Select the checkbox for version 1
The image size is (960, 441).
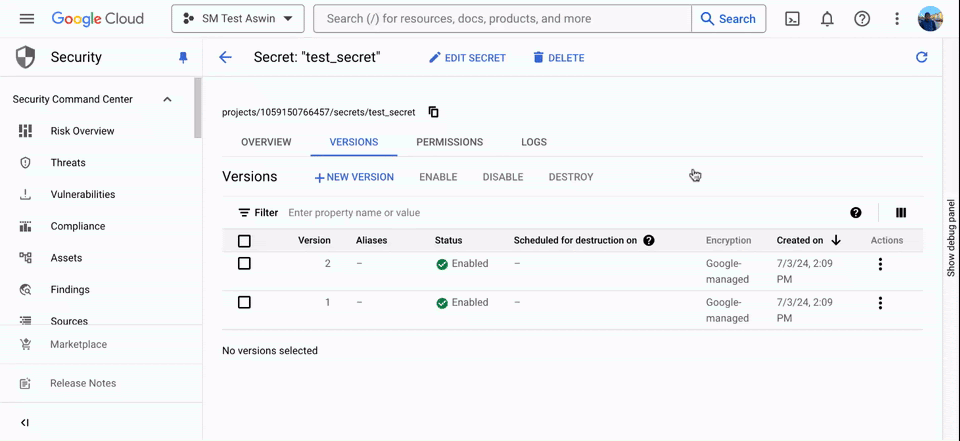(x=244, y=303)
